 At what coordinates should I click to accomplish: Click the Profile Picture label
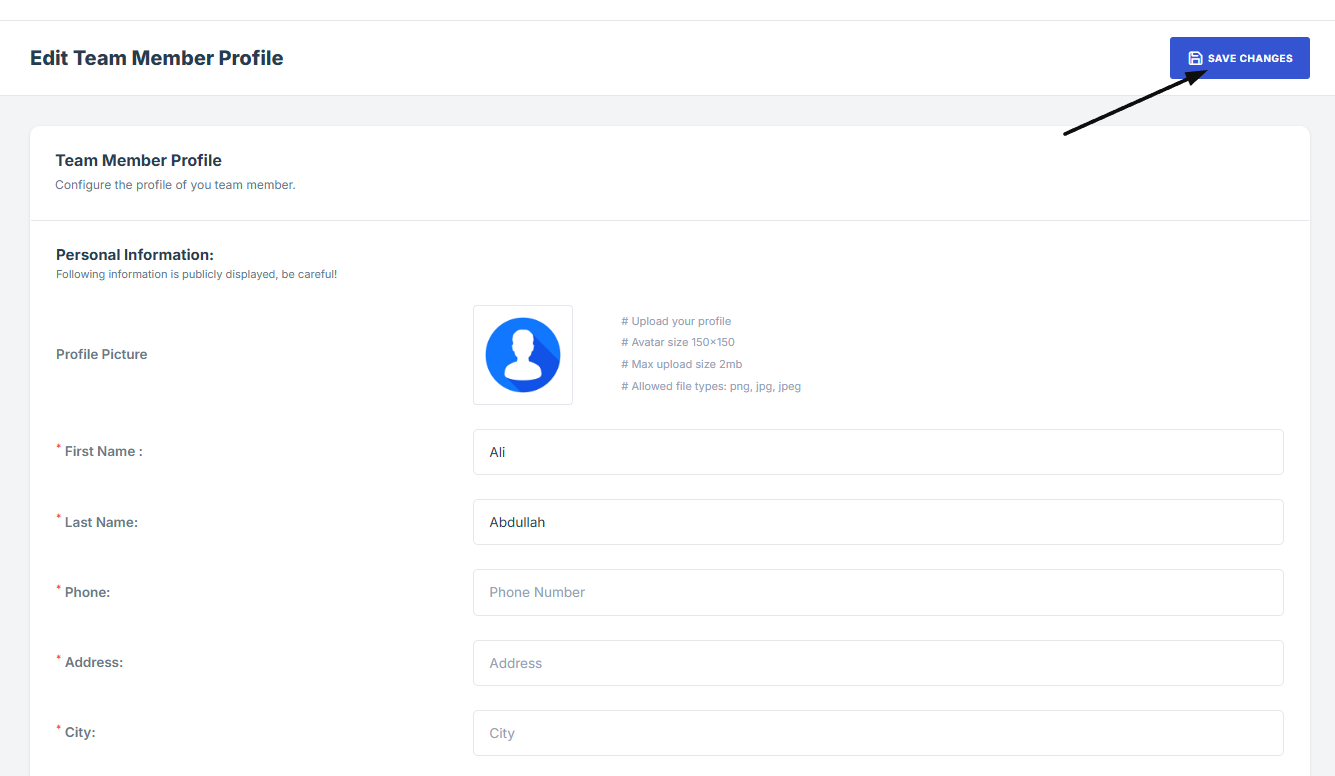point(101,354)
